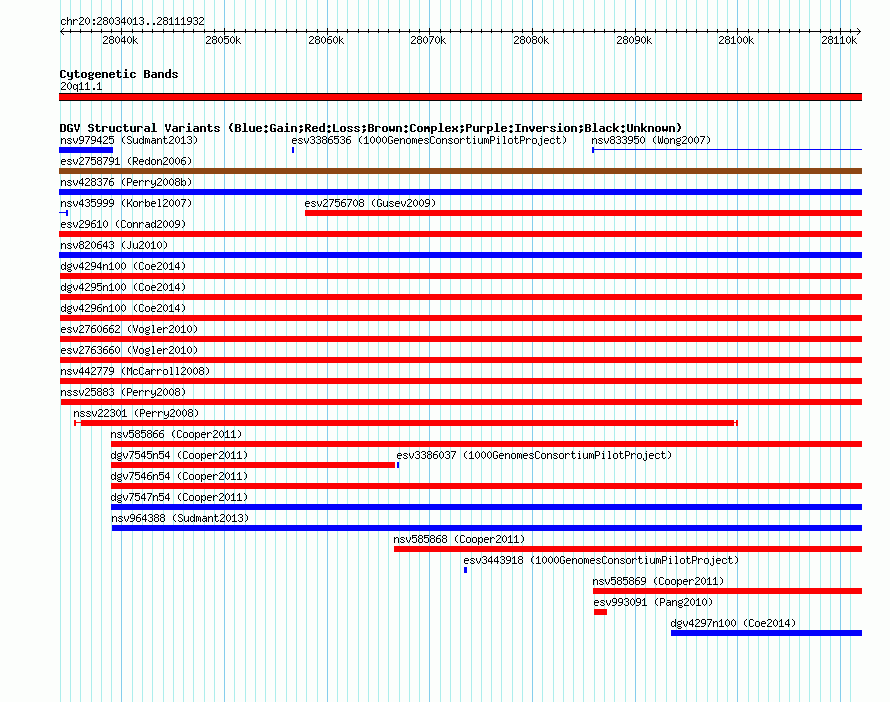Click the DGV Structural Variants track heading
Image resolution: width=890 pixels, height=702 pixels.
pos(371,128)
